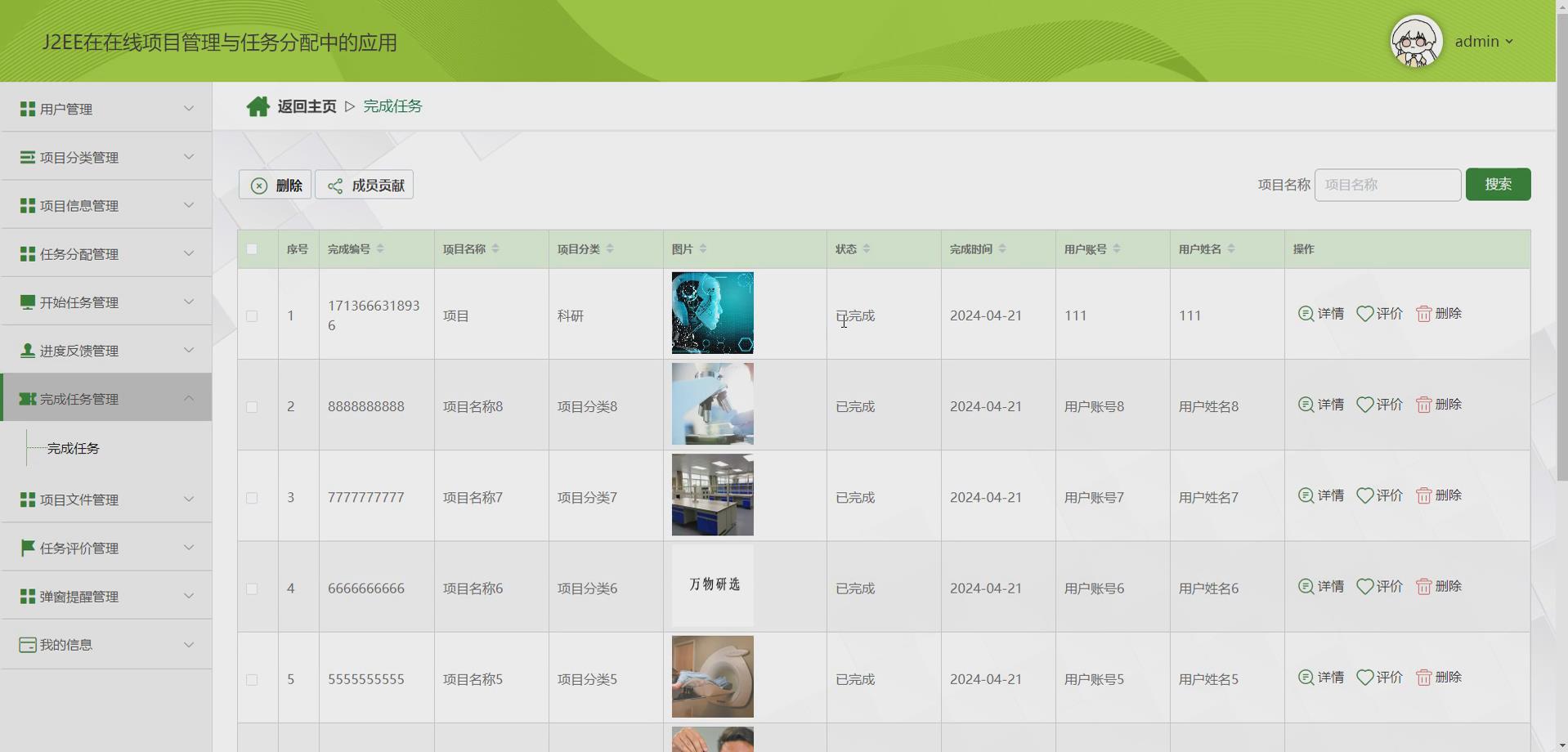Click 评价 for row 1 (项目)
This screenshot has width=1568, height=752.
coord(1380,314)
